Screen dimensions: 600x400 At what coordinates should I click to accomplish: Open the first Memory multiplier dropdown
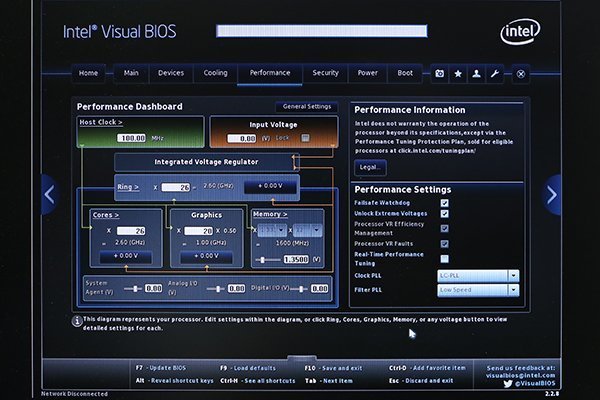coord(272,229)
